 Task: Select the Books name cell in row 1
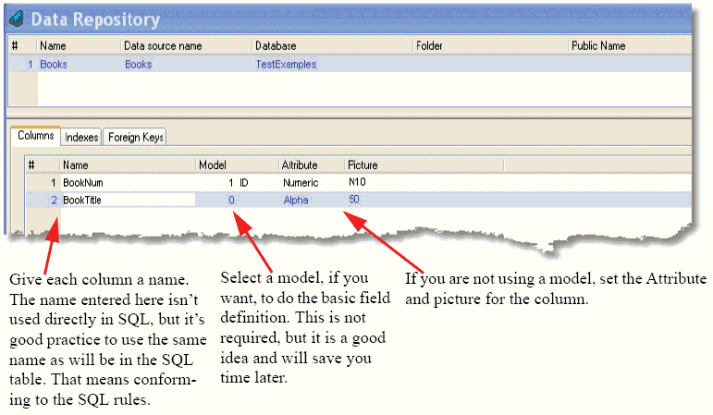(53, 64)
